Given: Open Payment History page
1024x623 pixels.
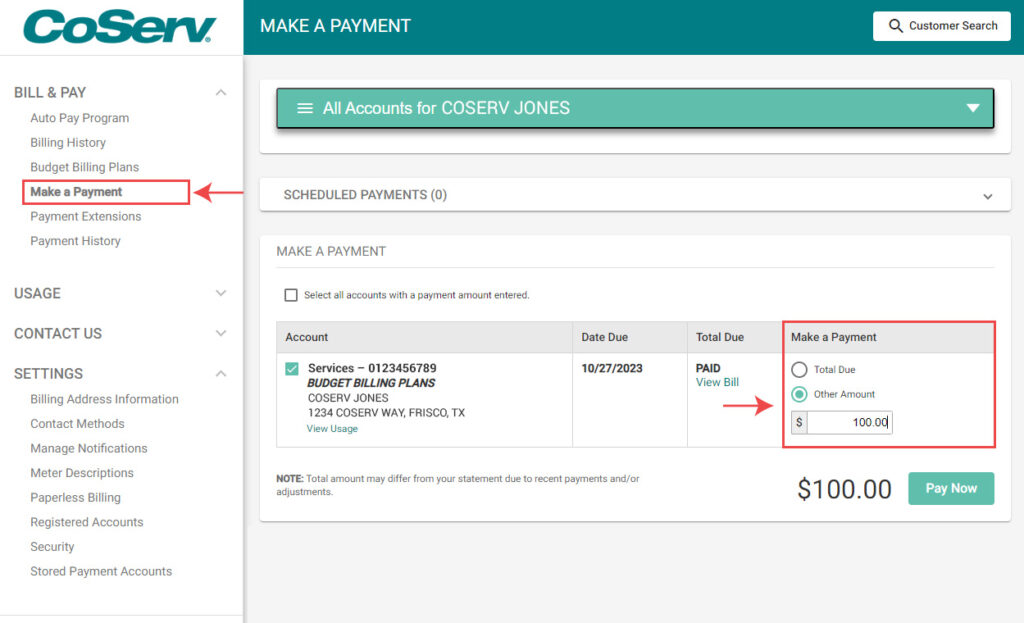Looking at the screenshot, I should pyautogui.click(x=75, y=241).
